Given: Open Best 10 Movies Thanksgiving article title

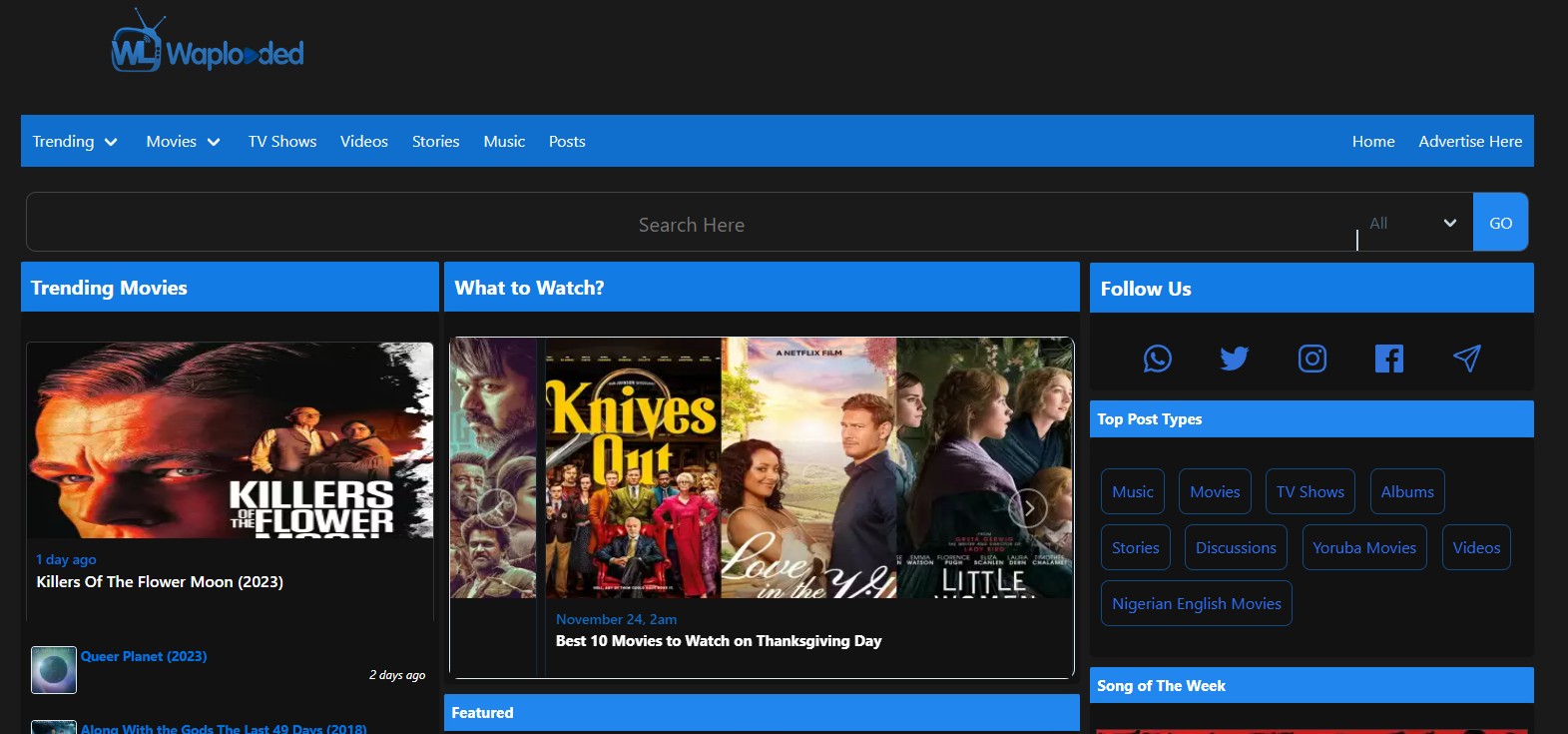Looking at the screenshot, I should (x=719, y=641).
